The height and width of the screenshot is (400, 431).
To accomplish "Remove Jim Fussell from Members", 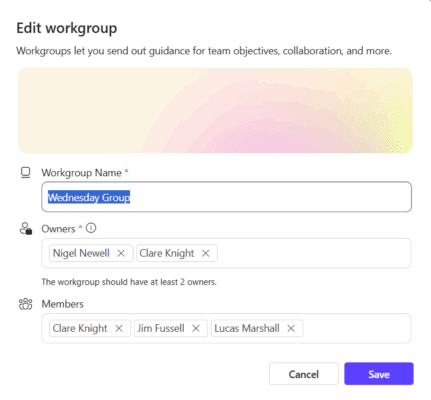I will (196, 328).
